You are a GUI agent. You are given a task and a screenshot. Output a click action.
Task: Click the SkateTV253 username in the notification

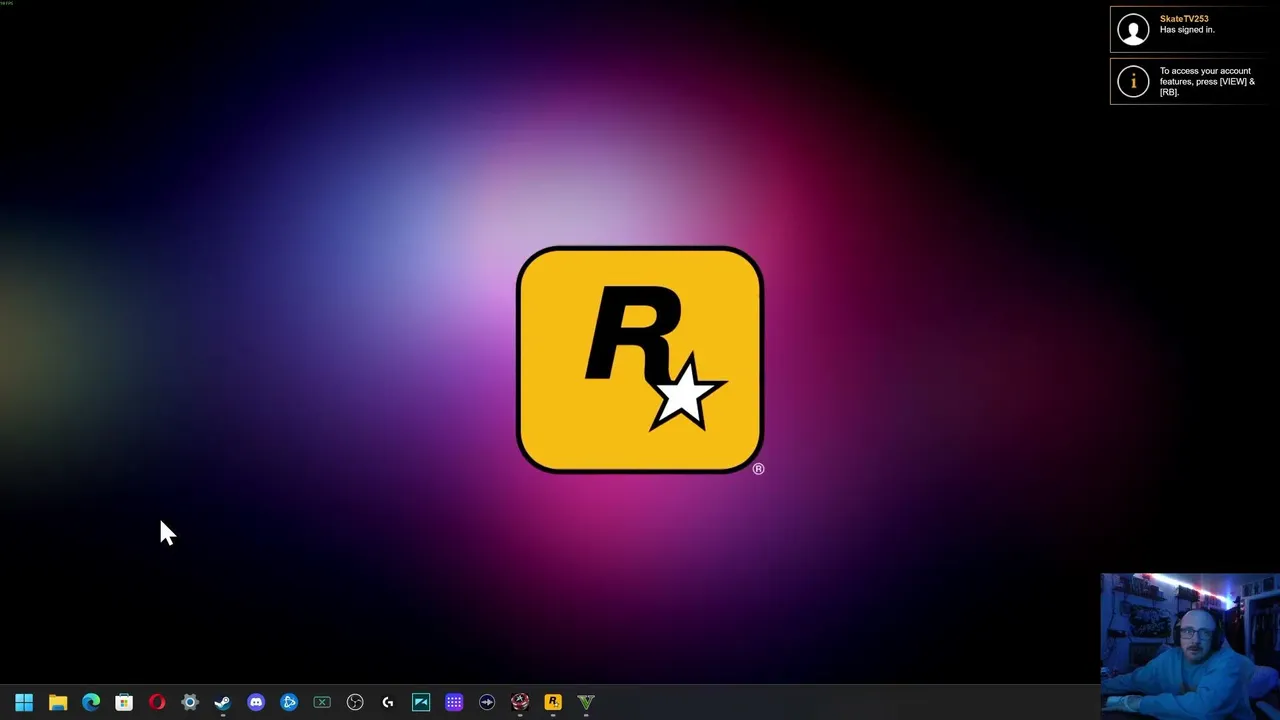tap(1184, 19)
